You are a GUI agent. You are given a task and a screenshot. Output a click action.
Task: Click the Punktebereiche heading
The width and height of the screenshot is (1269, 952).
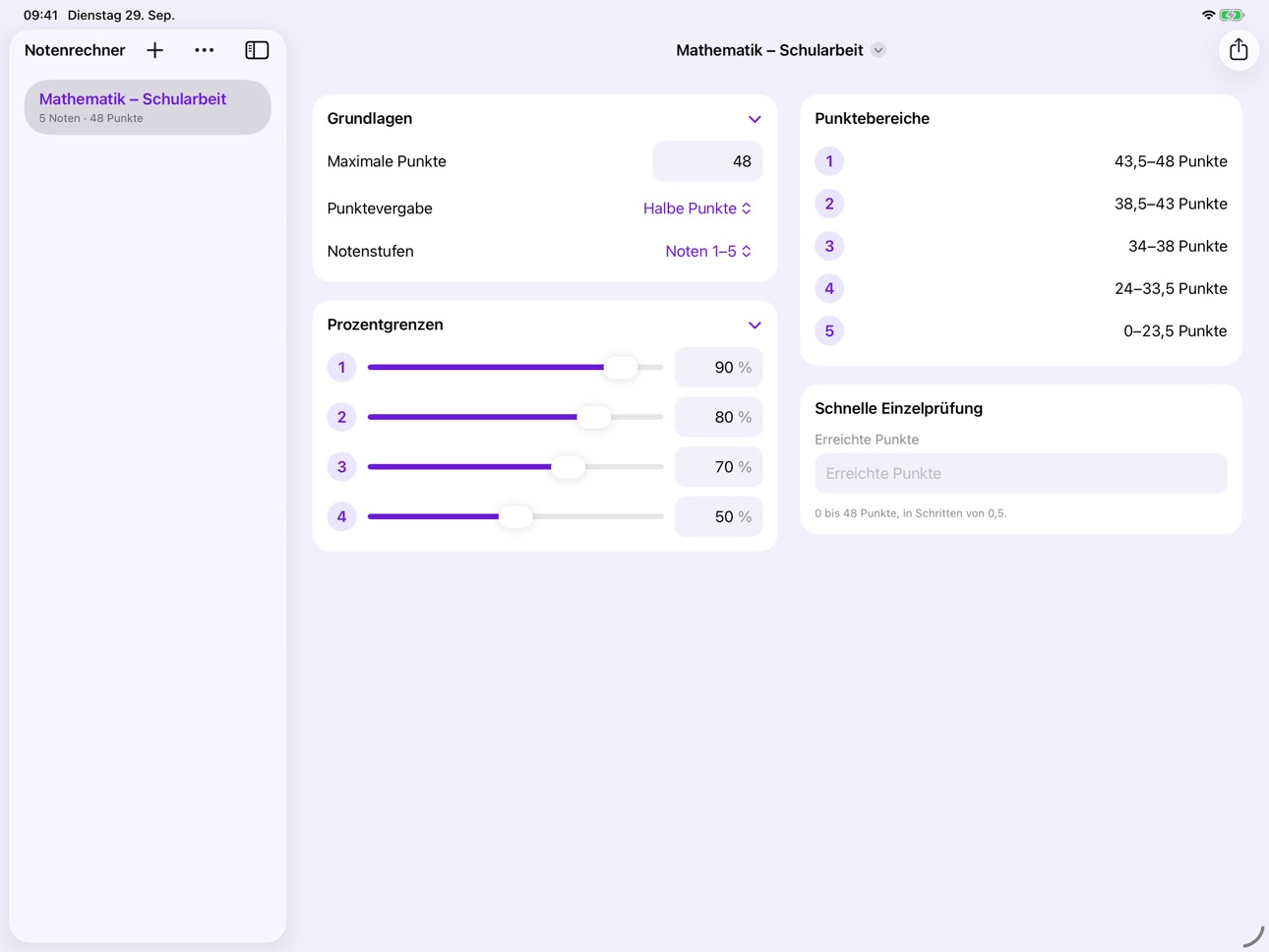pyautogui.click(x=872, y=118)
